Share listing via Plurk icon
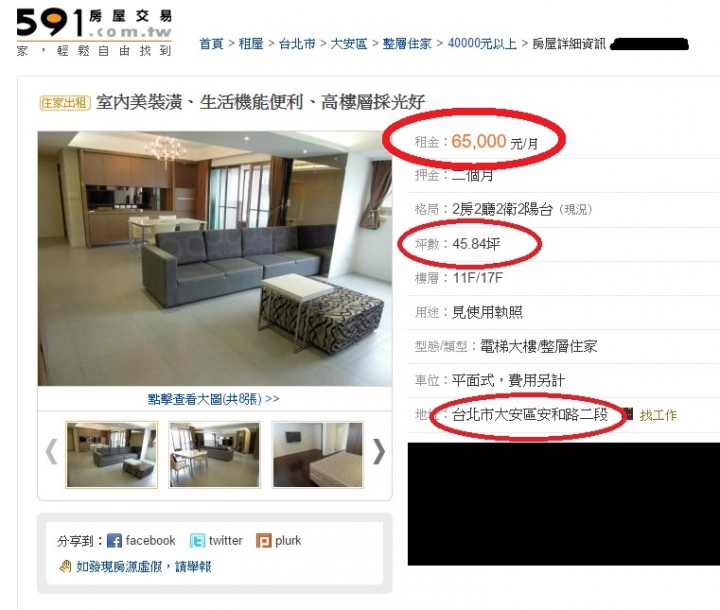The height and width of the screenshot is (610, 720). (264, 541)
